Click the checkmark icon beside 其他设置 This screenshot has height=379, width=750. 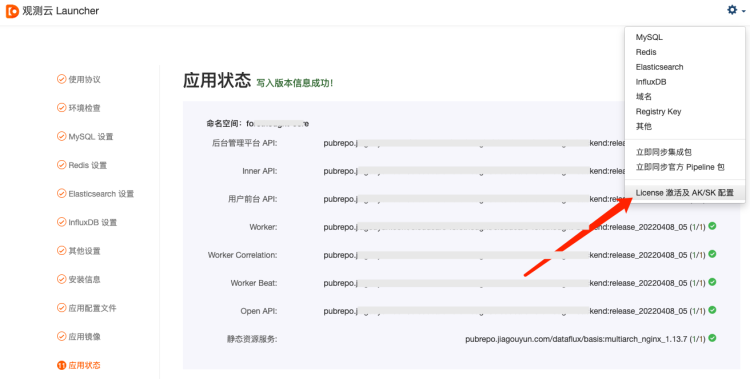pyautogui.click(x=61, y=250)
